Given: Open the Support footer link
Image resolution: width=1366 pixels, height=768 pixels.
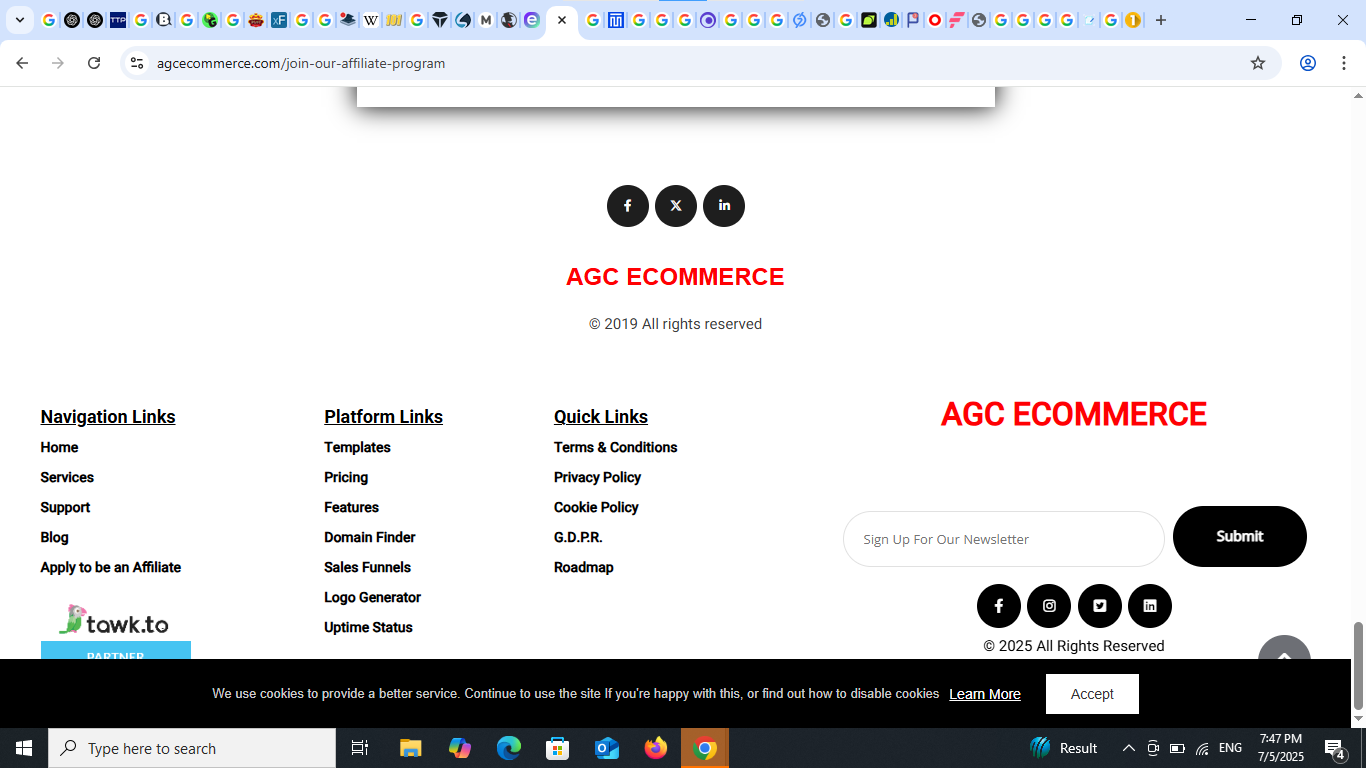Looking at the screenshot, I should click(x=65, y=507).
